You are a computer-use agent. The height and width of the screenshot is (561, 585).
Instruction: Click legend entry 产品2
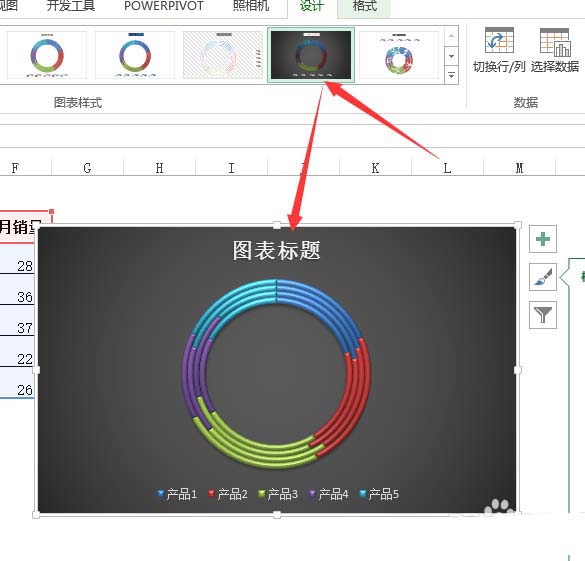(x=228, y=494)
